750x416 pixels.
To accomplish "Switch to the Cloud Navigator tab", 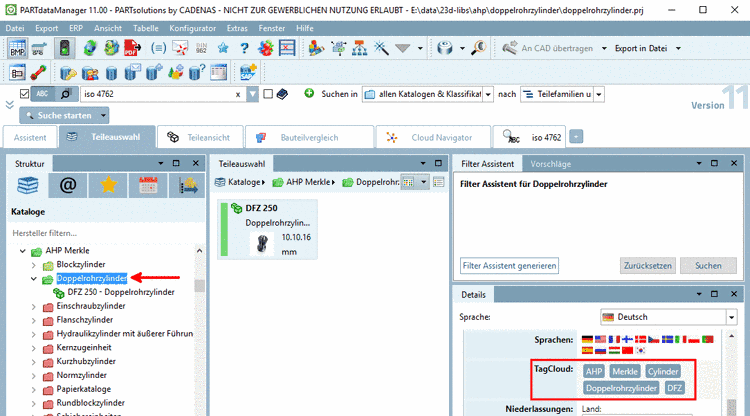I will pos(433,137).
